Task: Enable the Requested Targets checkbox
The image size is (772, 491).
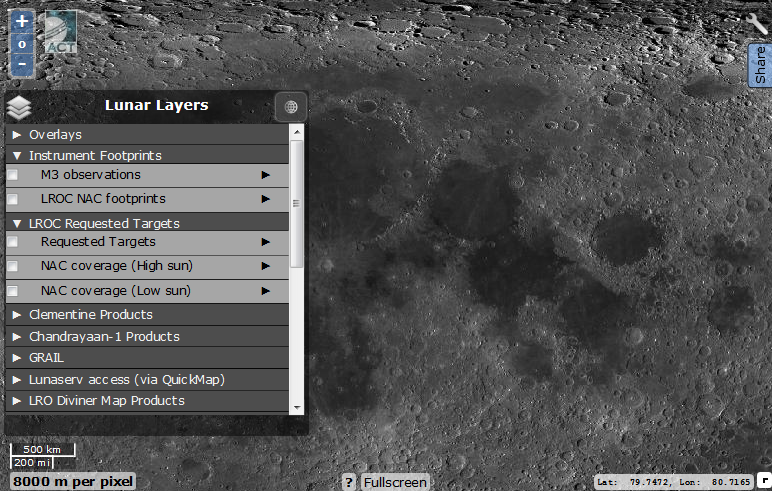Action: tap(13, 242)
